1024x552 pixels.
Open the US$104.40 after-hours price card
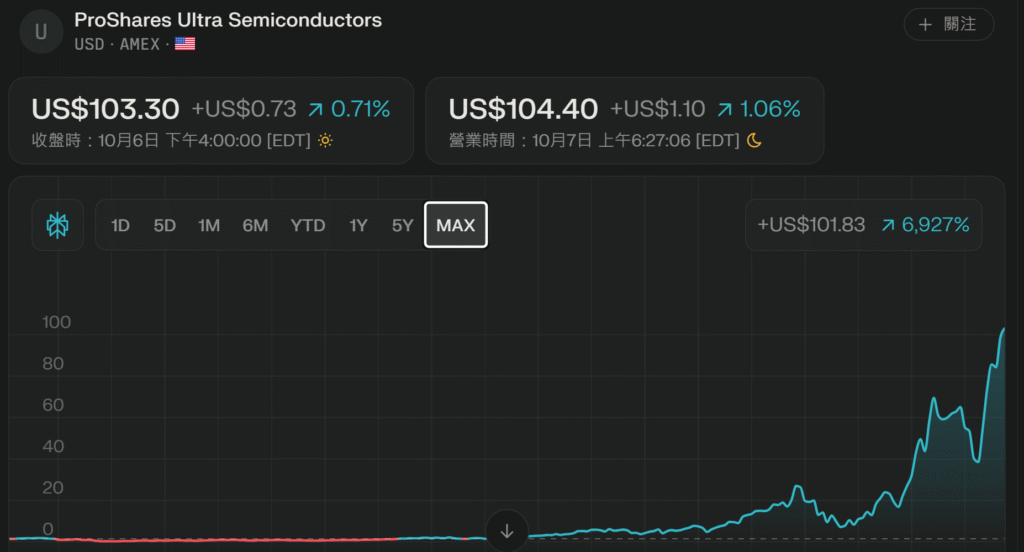click(624, 120)
